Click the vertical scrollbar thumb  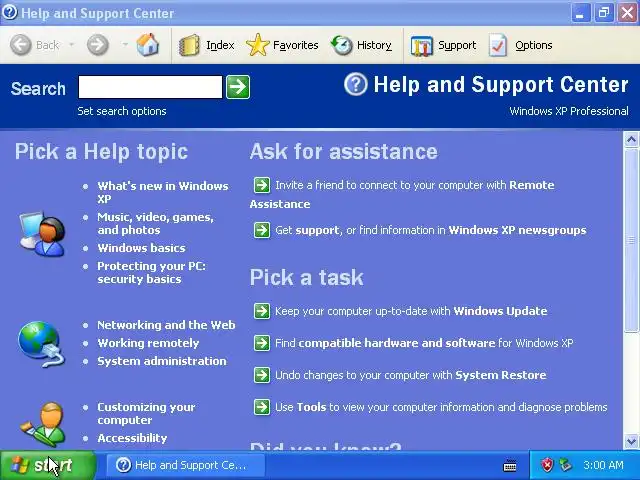(x=631, y=240)
